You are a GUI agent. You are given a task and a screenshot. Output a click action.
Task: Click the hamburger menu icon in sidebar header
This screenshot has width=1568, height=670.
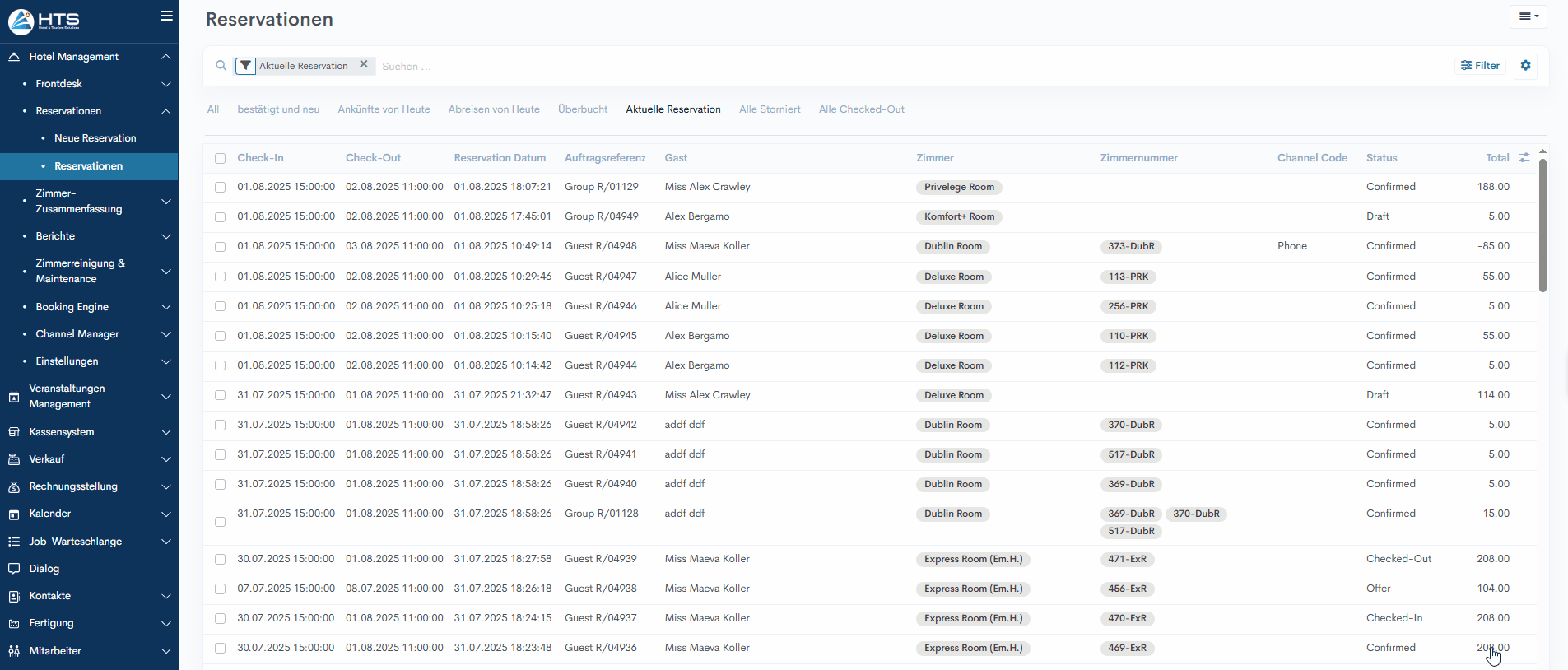[x=166, y=16]
